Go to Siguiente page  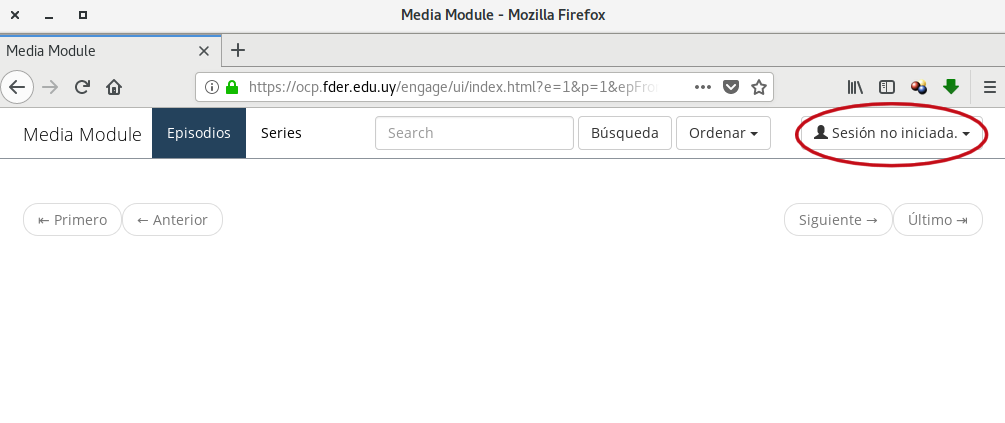[838, 220]
